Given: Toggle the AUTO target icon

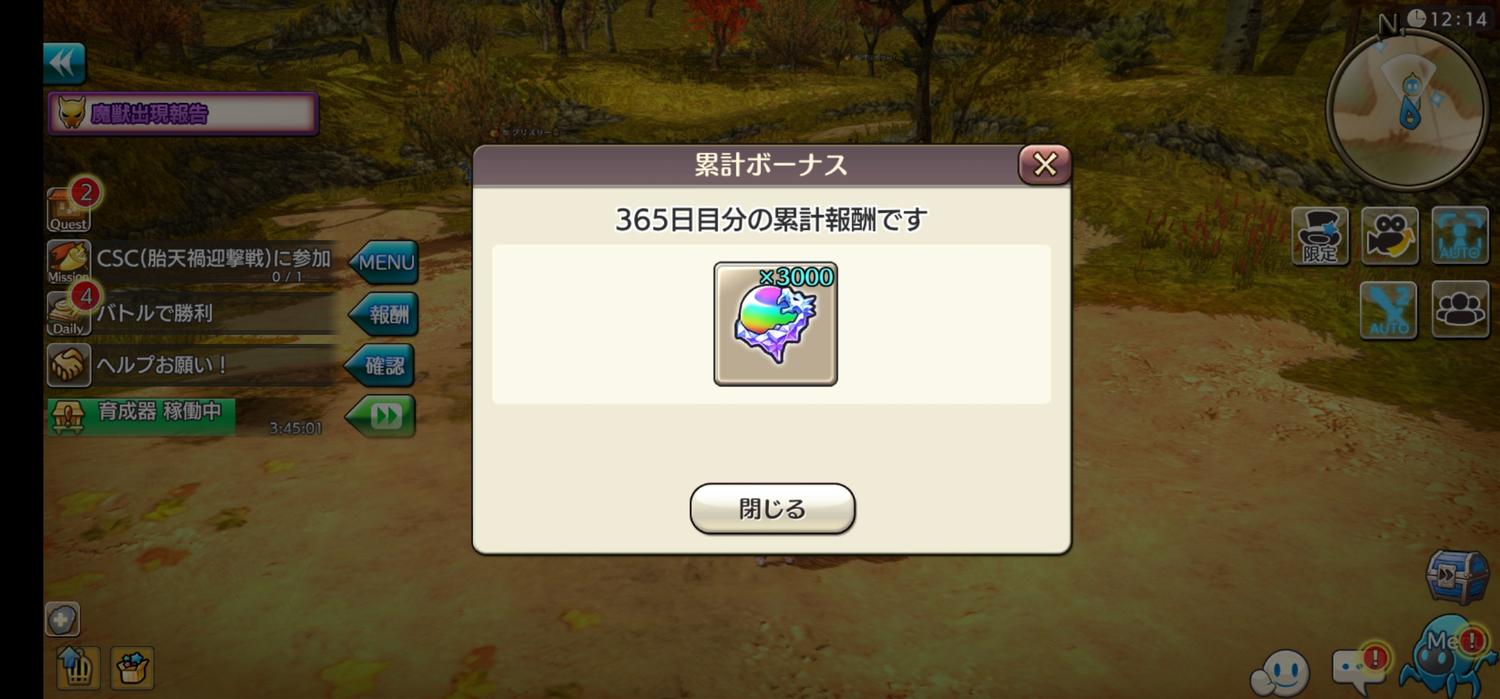Looking at the screenshot, I should [1460, 236].
